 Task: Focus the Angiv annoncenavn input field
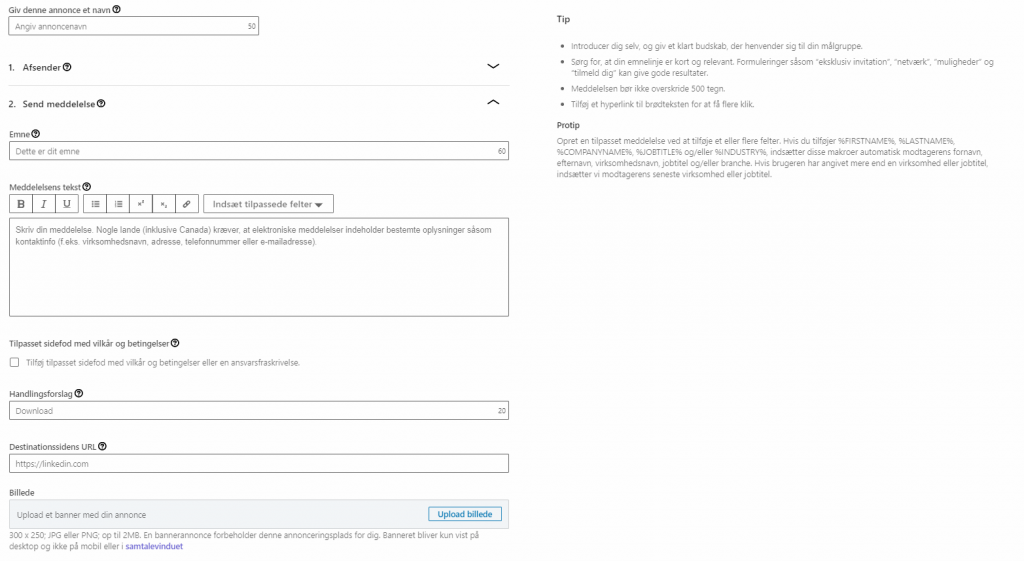click(134, 26)
